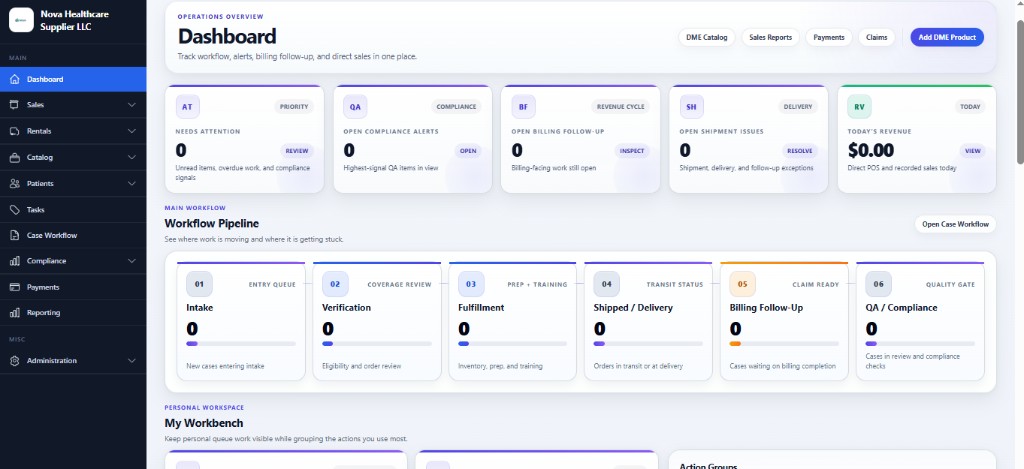Open Dashboard in the sidebar
Image resolution: width=1024 pixels, height=469 pixels.
pos(73,79)
